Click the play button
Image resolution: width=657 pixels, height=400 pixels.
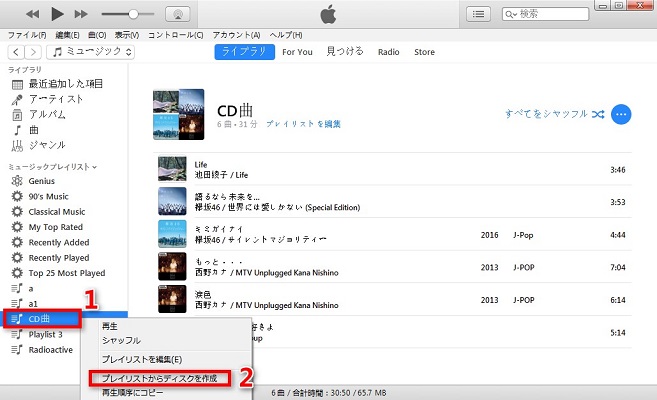(x=57, y=14)
